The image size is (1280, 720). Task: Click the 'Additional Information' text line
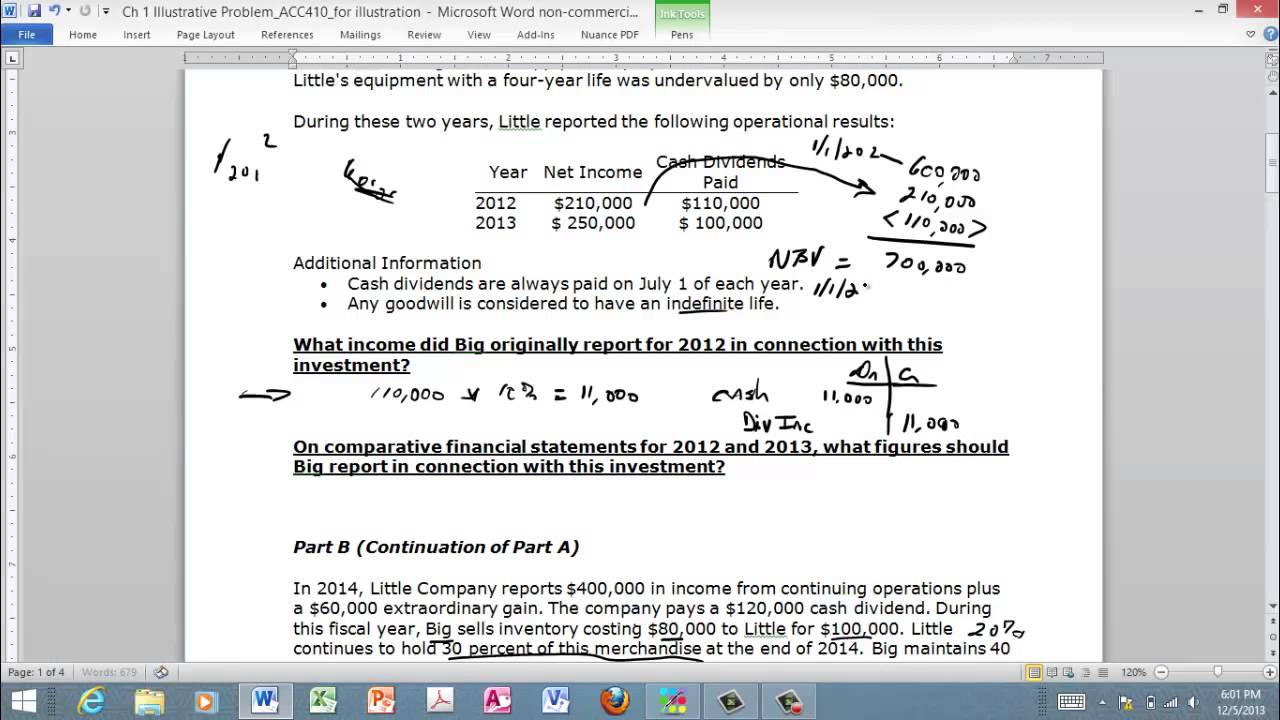(387, 263)
